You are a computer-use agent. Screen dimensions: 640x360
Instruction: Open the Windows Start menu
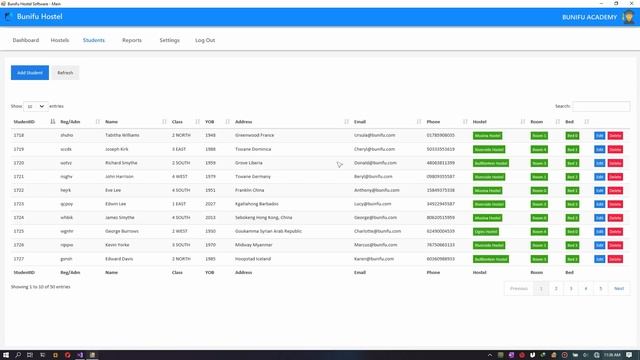click(x=6, y=355)
